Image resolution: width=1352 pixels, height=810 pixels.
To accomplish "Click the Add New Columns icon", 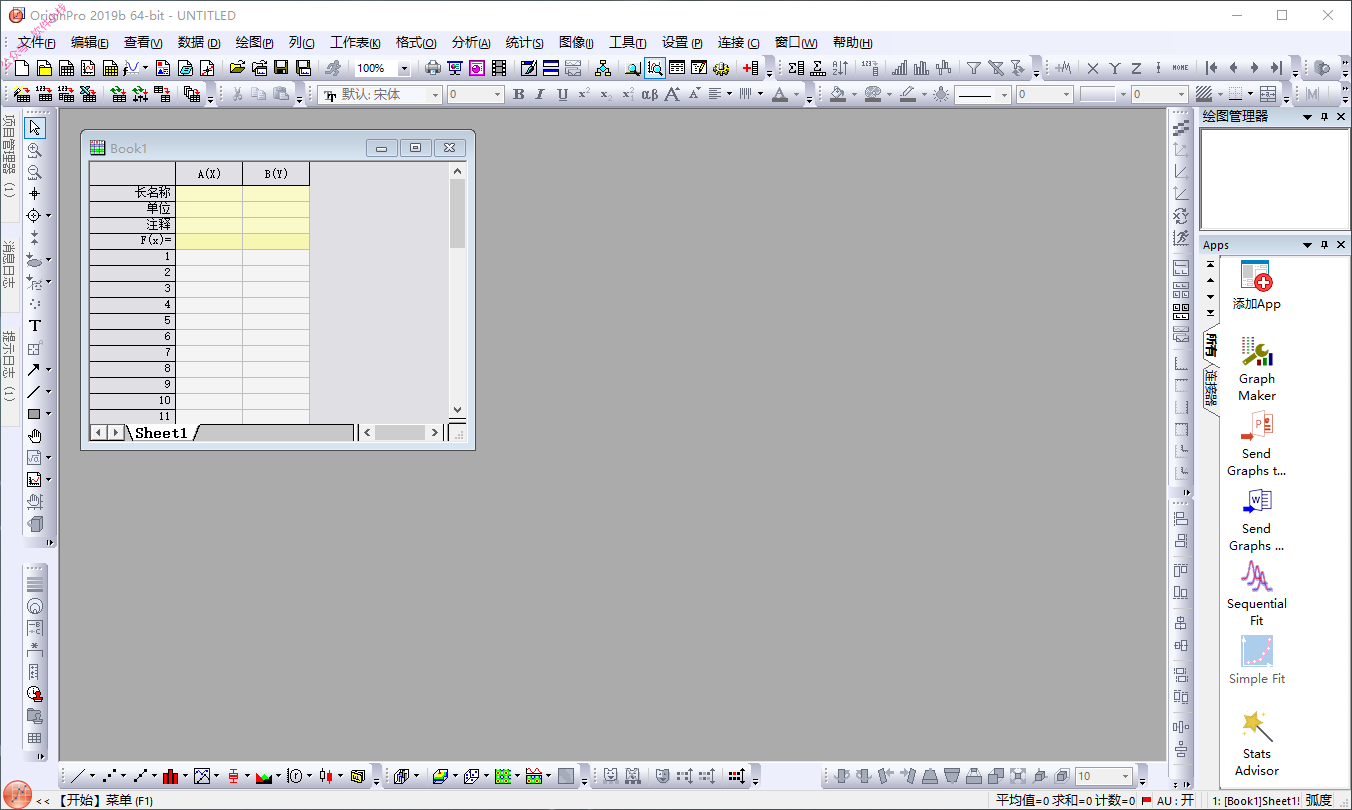I will point(751,68).
